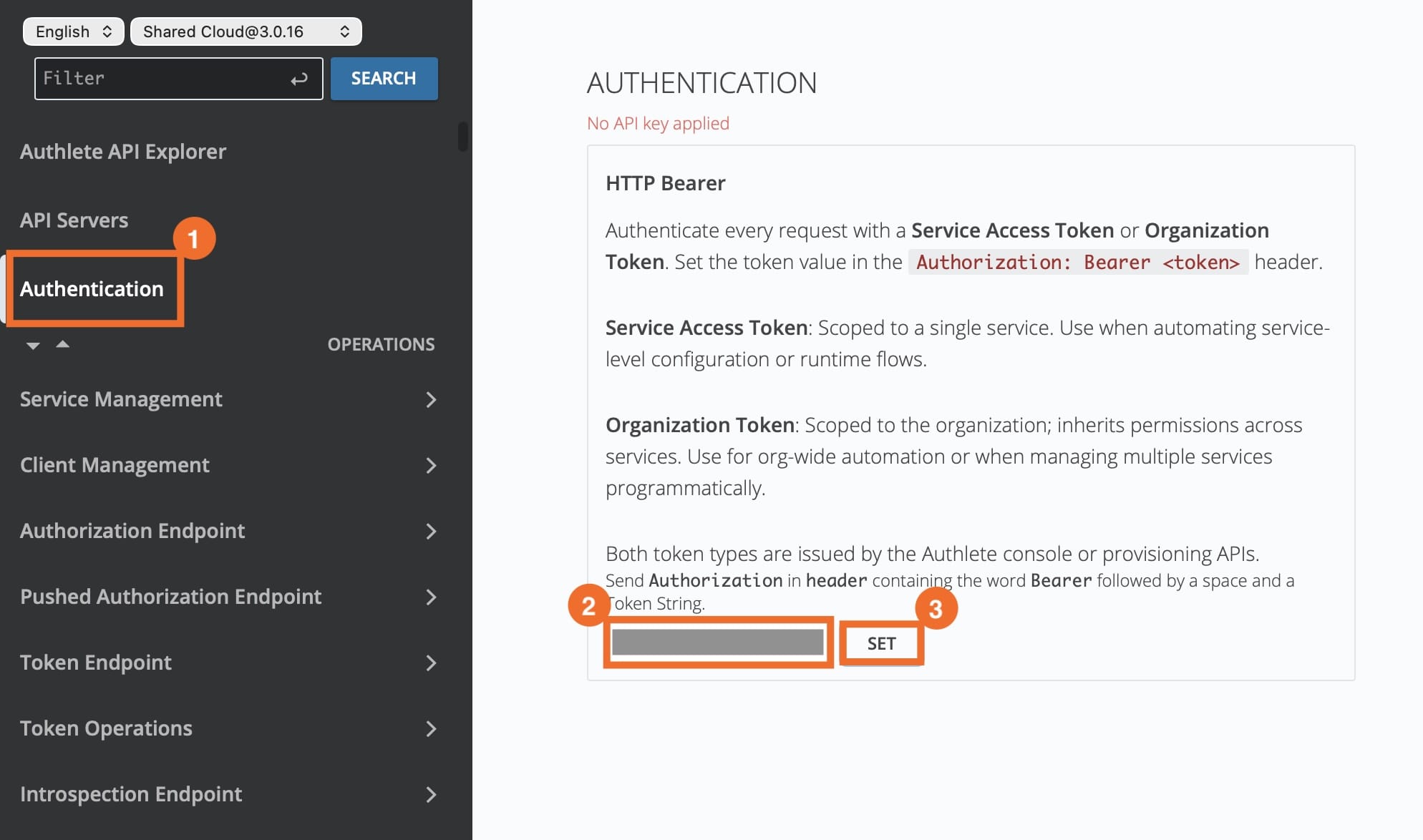The image size is (1423, 840).
Task: Click the enter arrow icon in Filter field
Action: (299, 79)
